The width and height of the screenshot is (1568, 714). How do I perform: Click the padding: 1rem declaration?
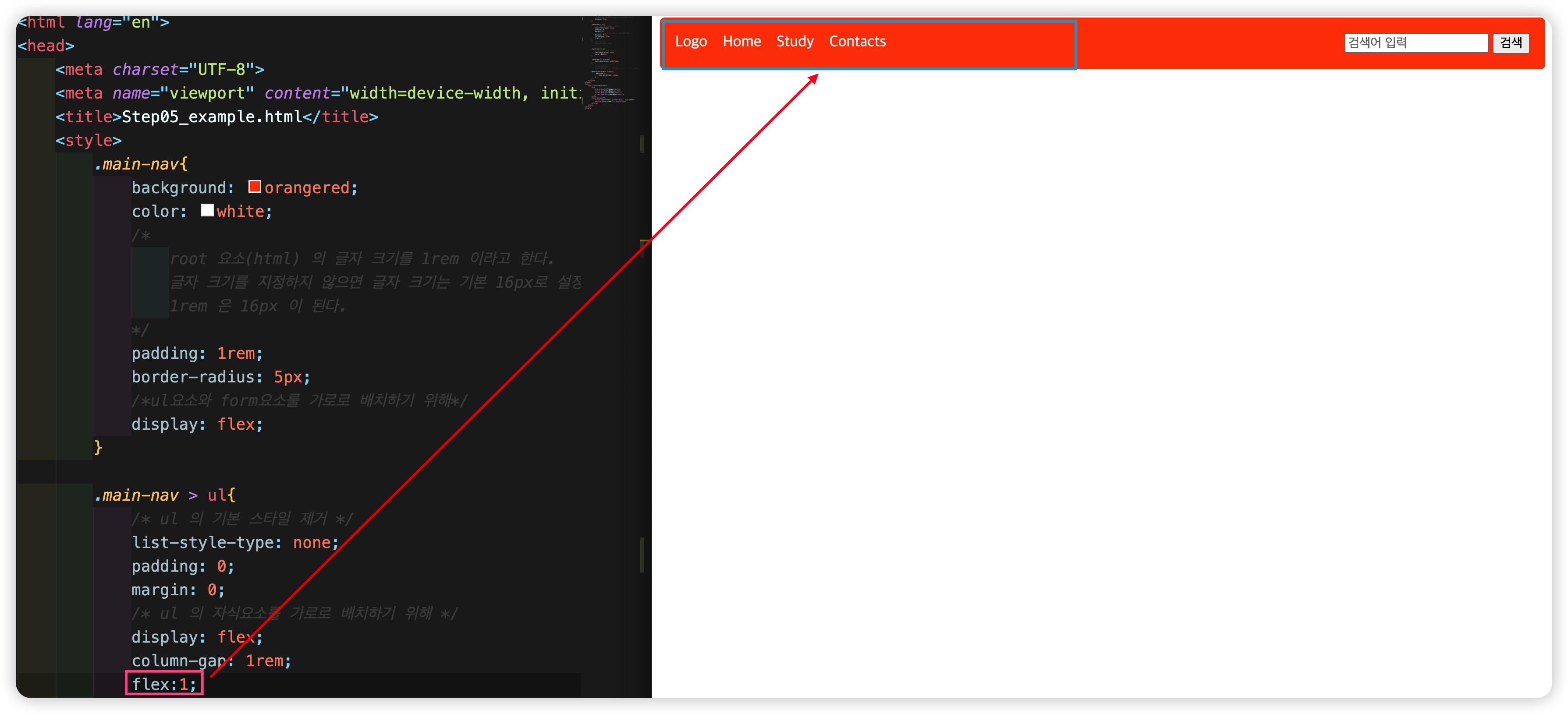click(197, 353)
